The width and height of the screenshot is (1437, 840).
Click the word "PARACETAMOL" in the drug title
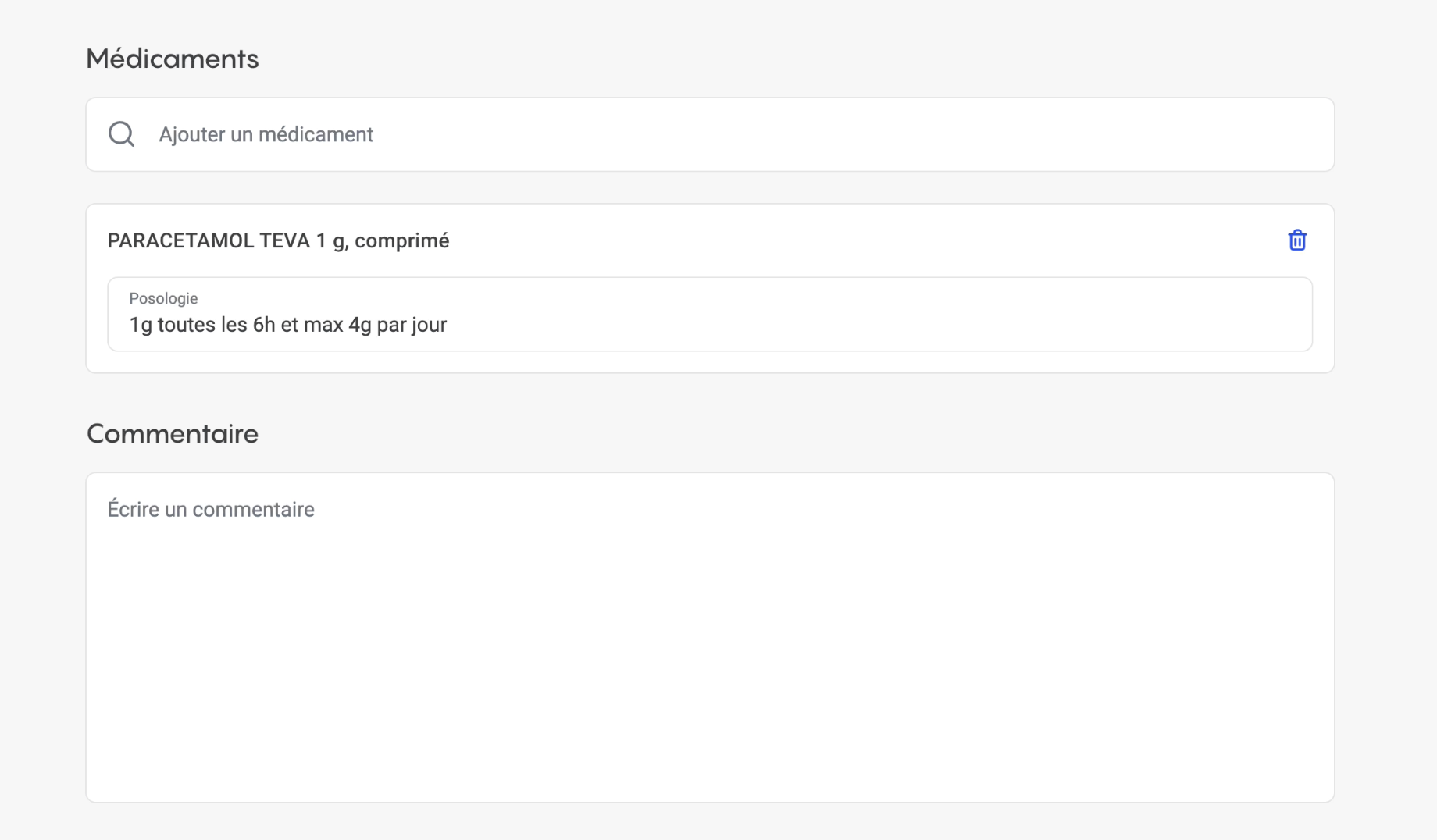(x=180, y=240)
